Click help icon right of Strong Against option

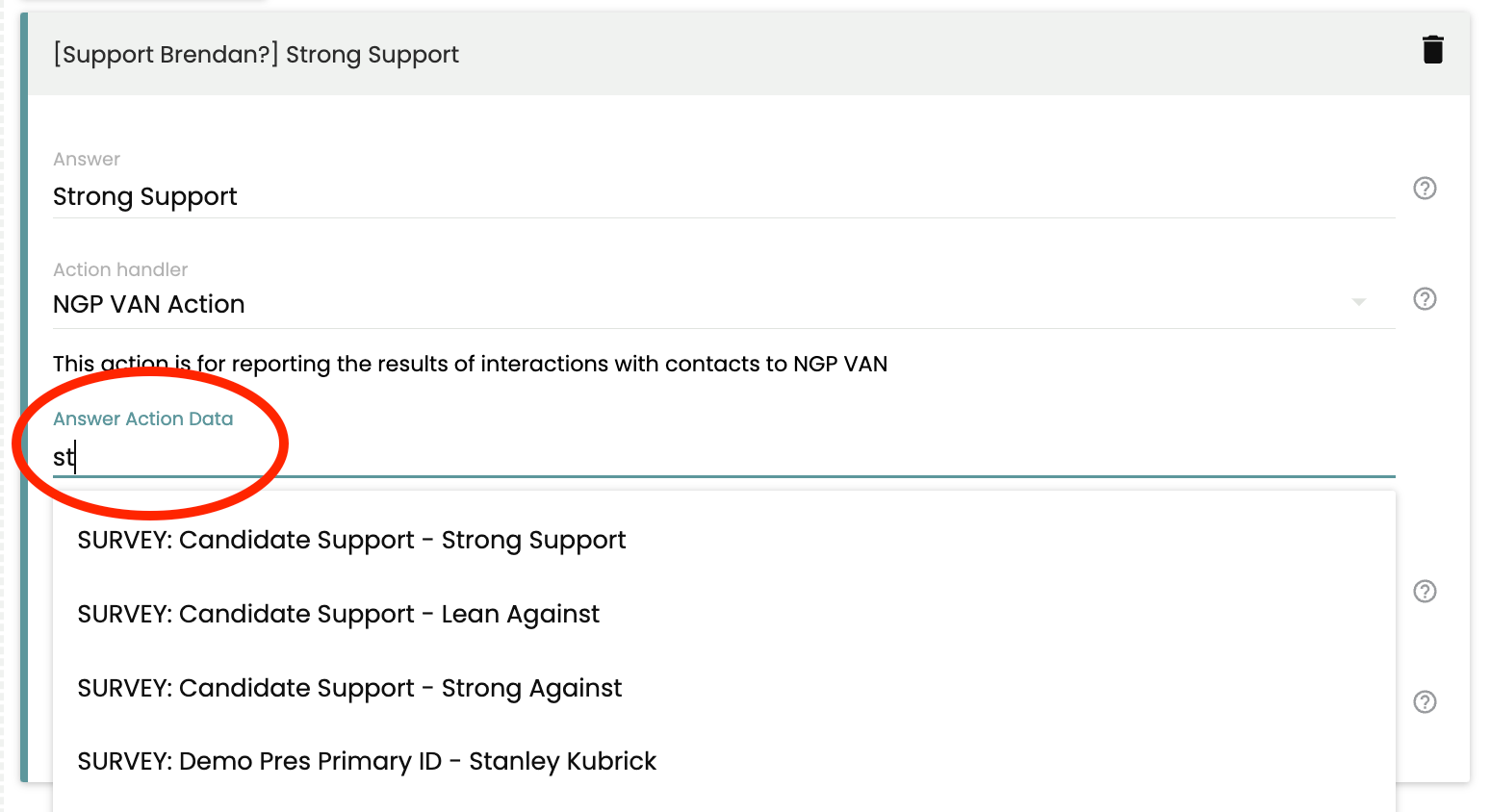point(1425,702)
